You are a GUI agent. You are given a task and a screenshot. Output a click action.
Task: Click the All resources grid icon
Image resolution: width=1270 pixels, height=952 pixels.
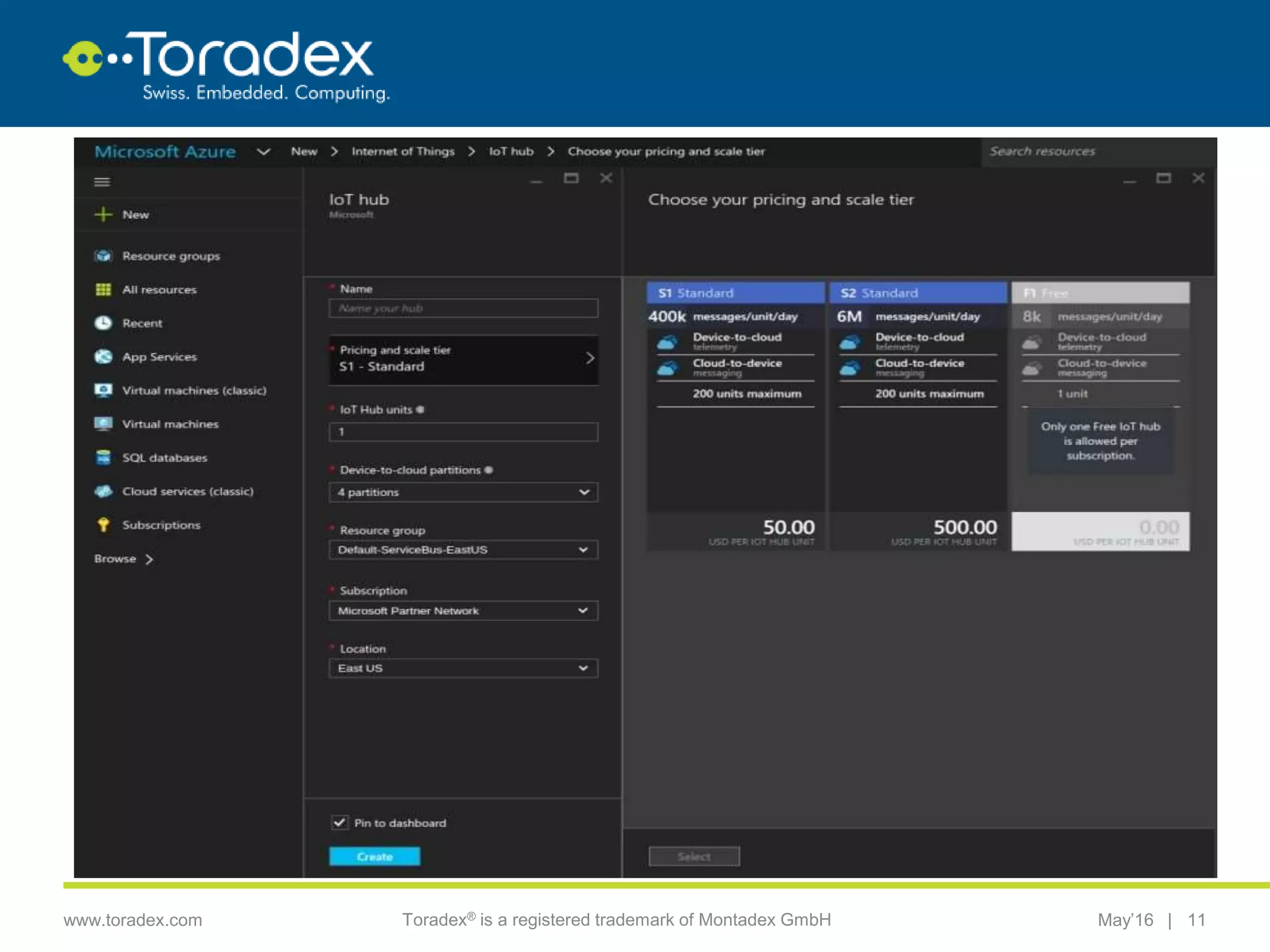pyautogui.click(x=103, y=289)
